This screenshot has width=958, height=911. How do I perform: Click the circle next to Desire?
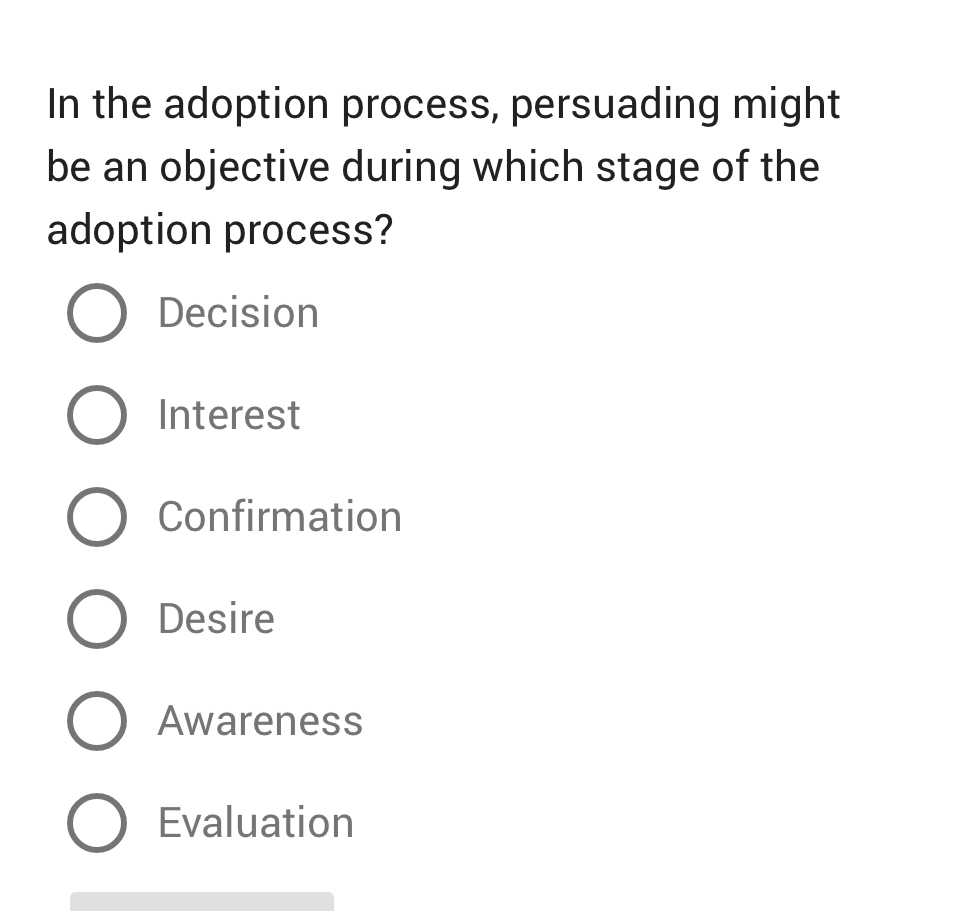click(x=96, y=619)
